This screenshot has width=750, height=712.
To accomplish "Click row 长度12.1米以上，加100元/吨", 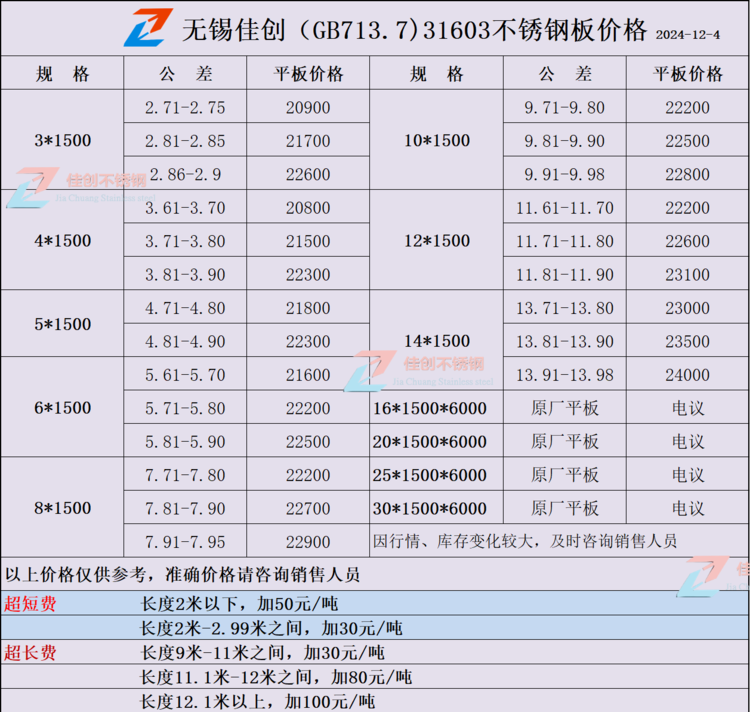I will pos(375,701).
